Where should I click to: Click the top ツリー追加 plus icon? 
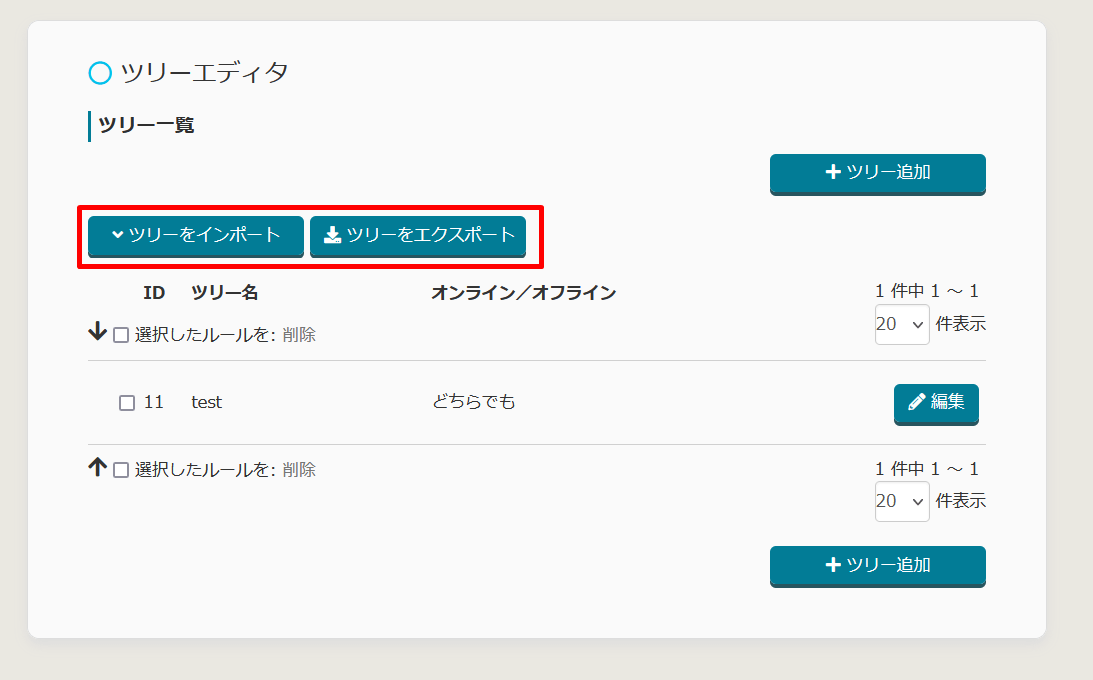(833, 172)
